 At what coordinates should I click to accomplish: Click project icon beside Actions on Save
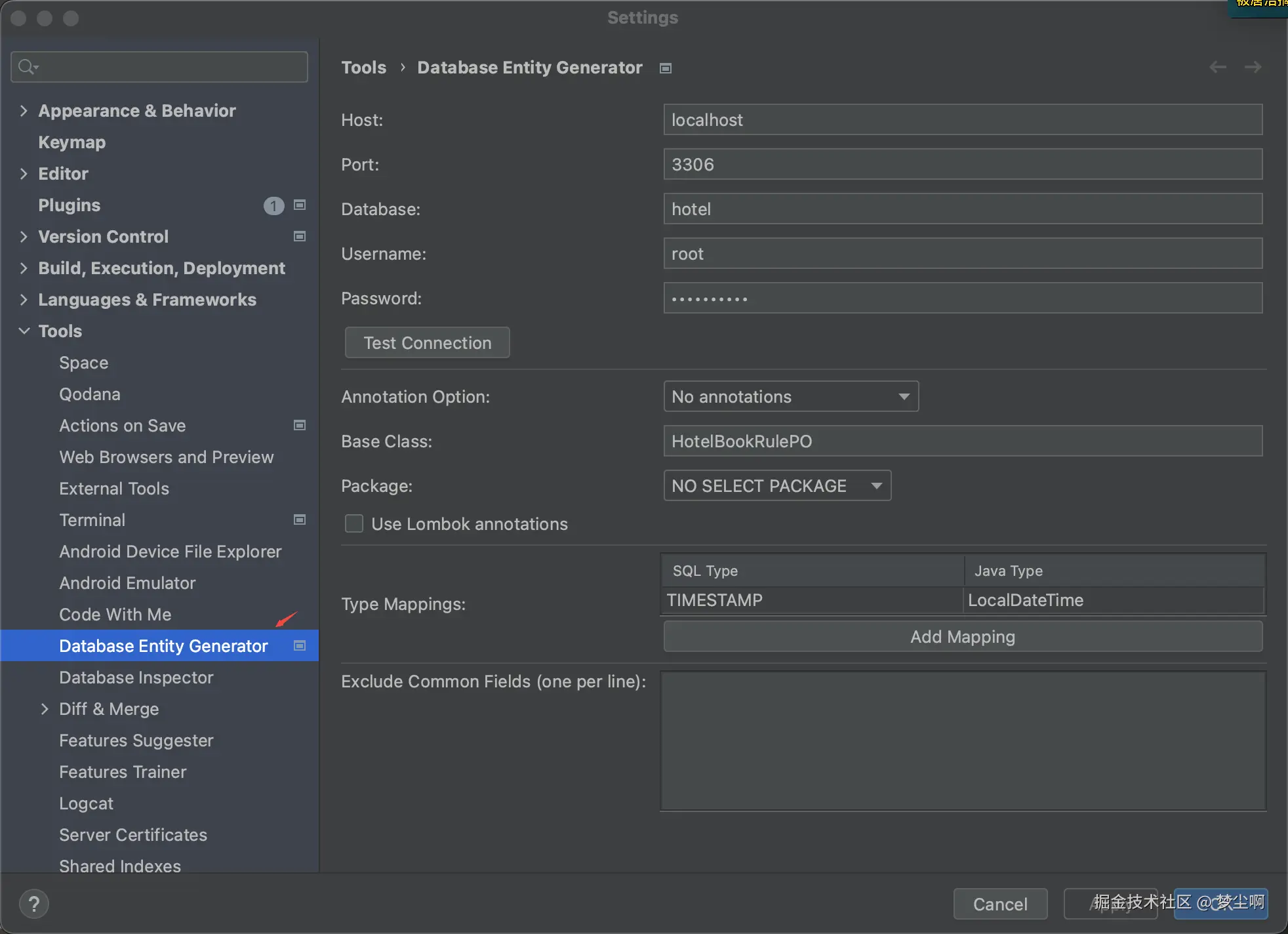300,426
